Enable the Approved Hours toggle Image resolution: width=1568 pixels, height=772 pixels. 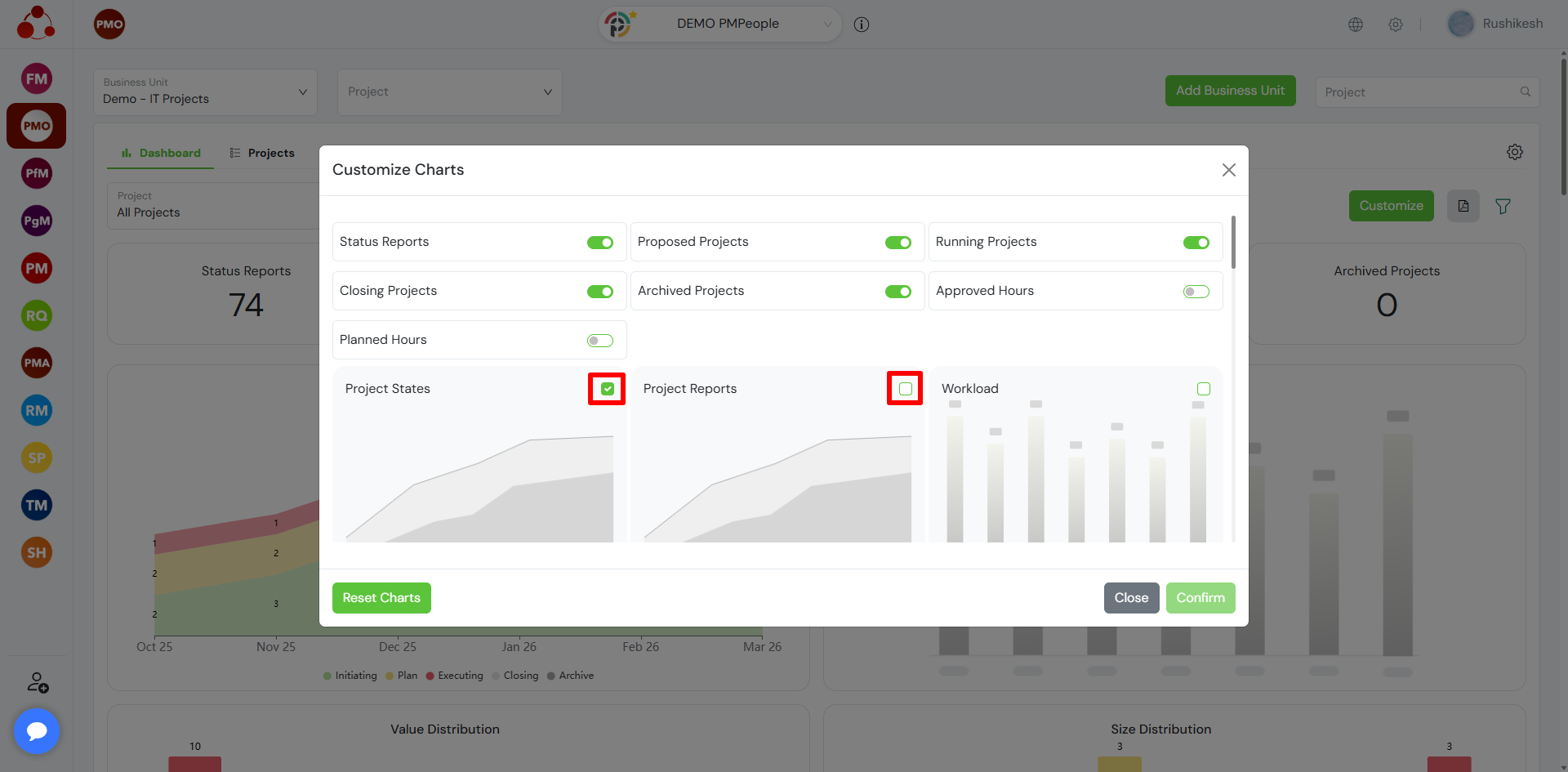pyautogui.click(x=1196, y=292)
